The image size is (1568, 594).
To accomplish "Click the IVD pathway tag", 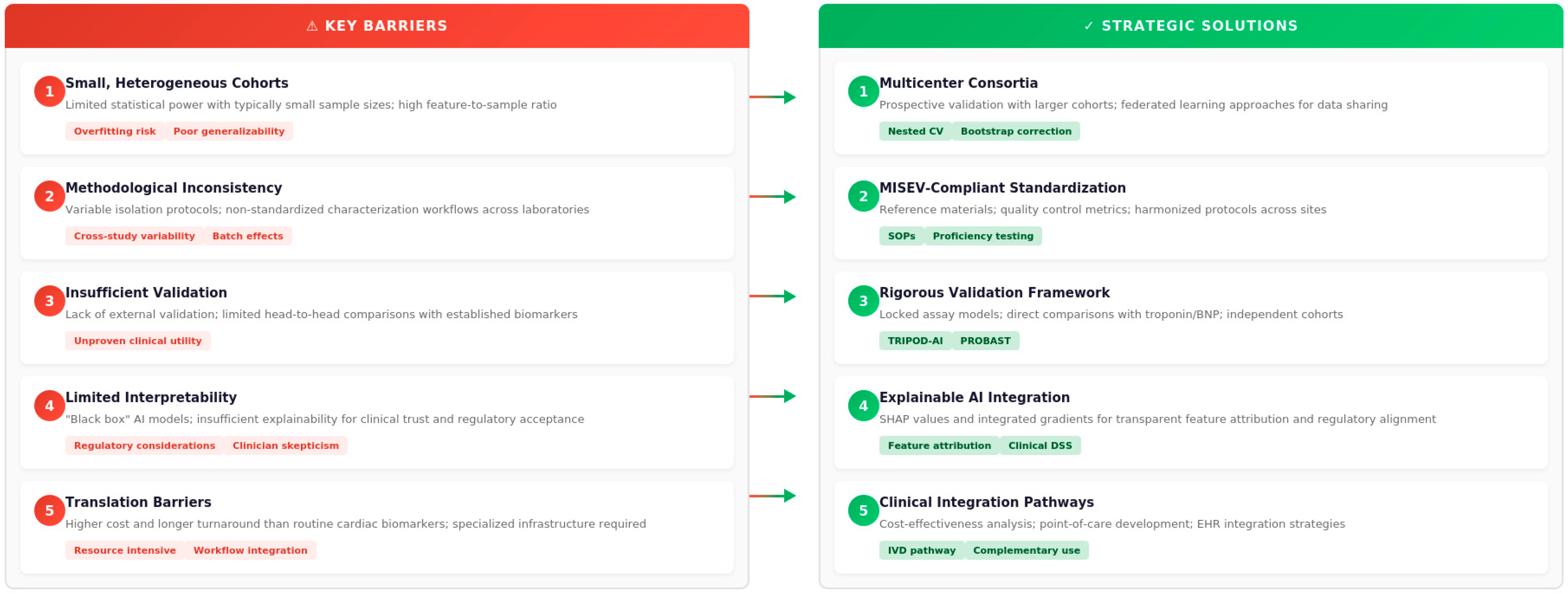I will (x=921, y=550).
